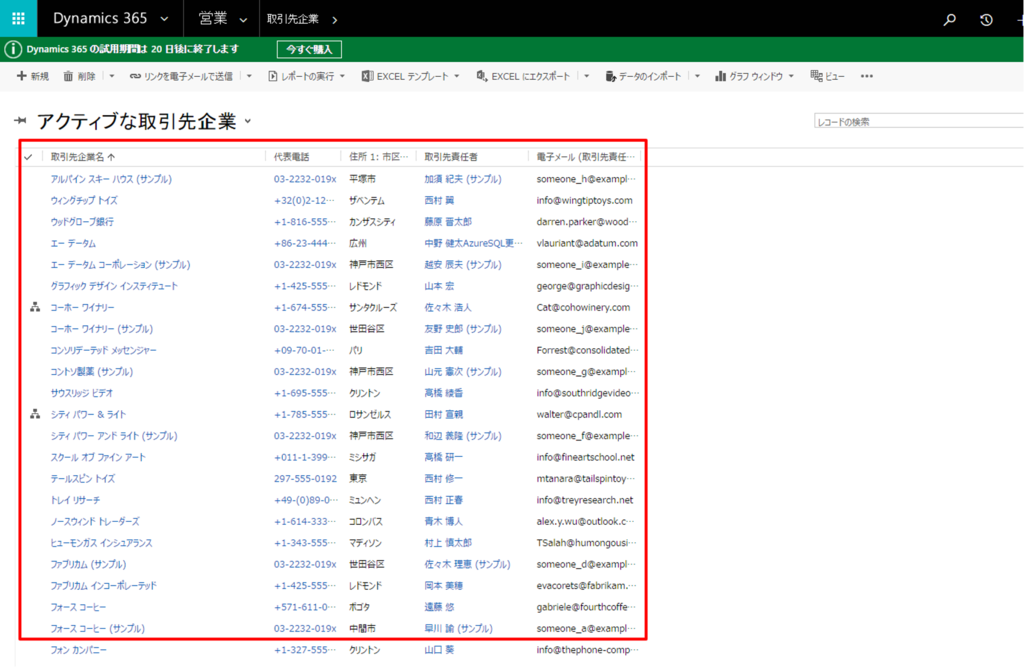Open account ヒューモンガス インシュアランス
Viewport: 1024px width, 667px height.
101,543
